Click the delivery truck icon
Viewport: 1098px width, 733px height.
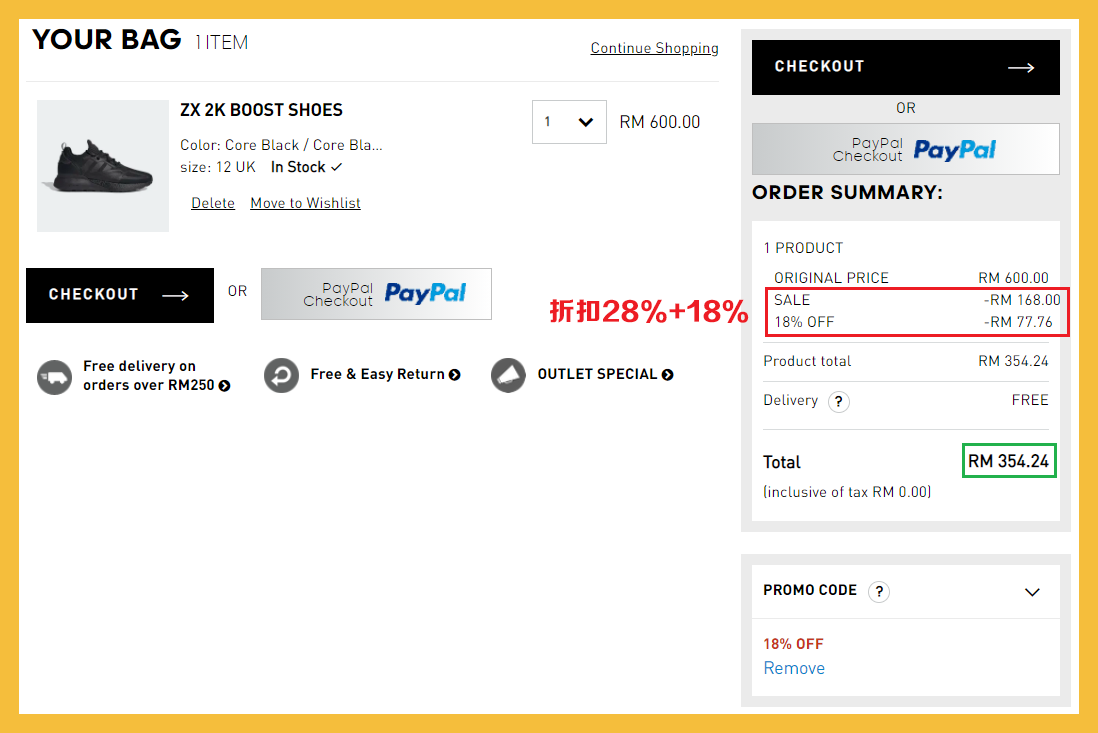(55, 376)
